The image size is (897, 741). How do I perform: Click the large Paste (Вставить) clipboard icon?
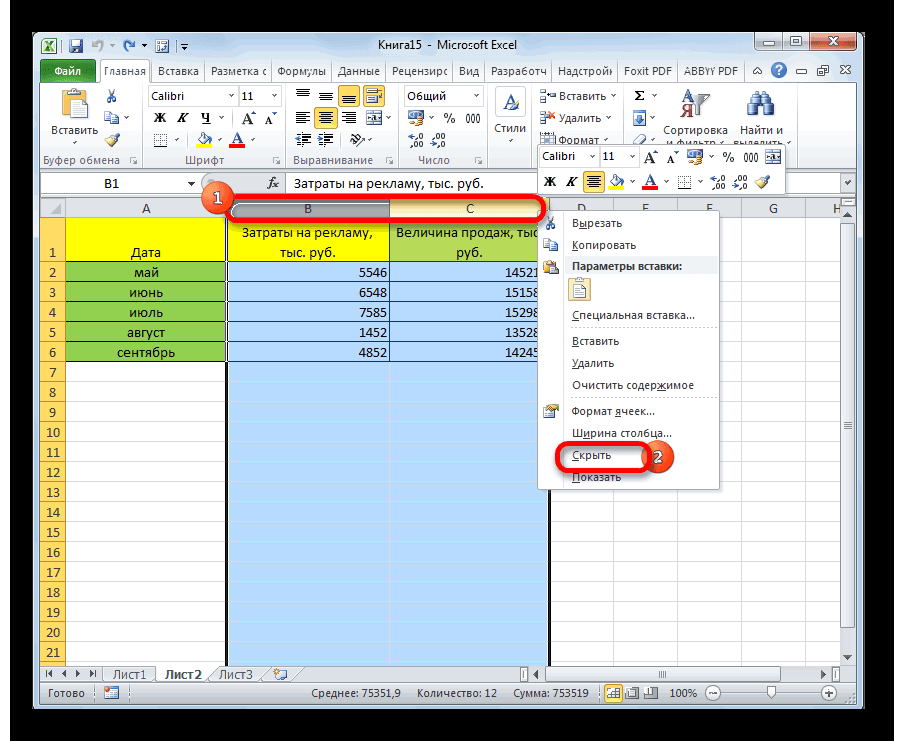tap(74, 106)
